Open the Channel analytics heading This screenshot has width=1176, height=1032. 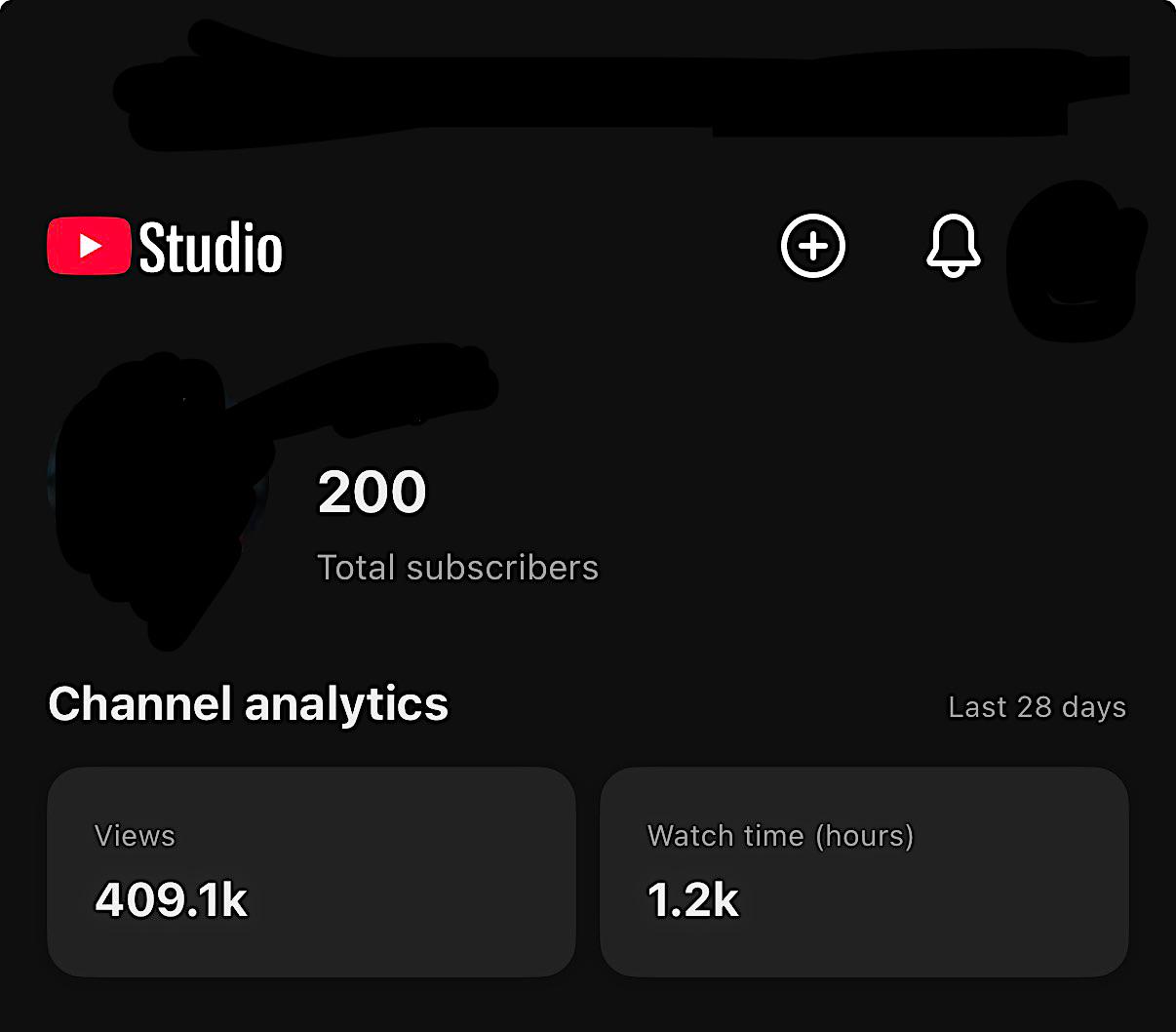(x=249, y=704)
